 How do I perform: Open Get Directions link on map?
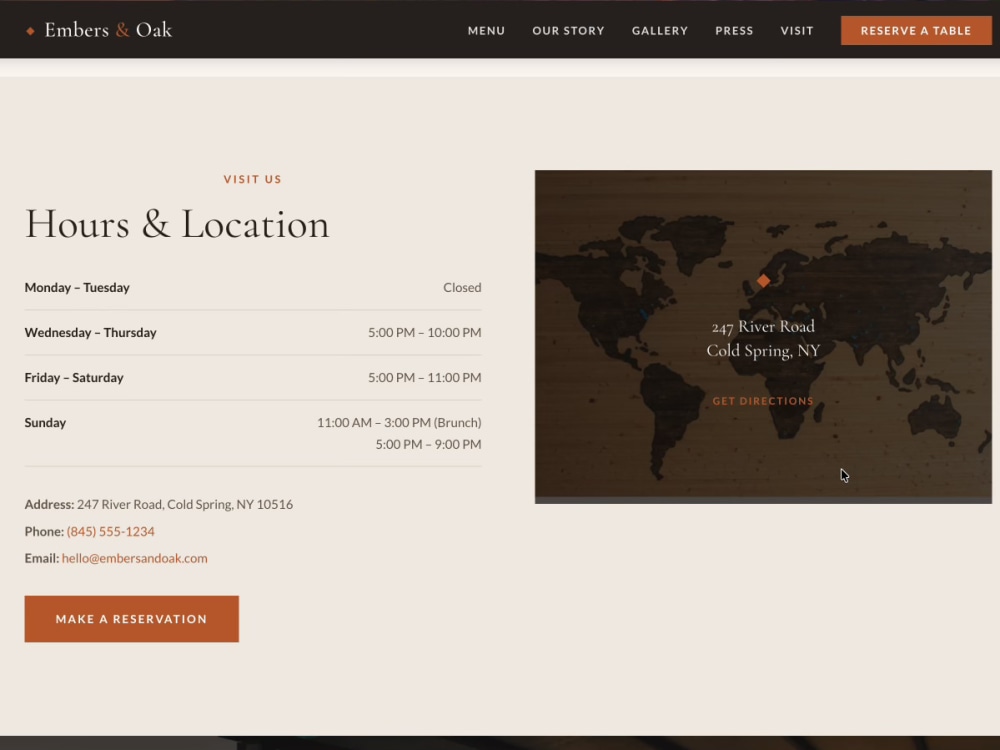point(763,401)
